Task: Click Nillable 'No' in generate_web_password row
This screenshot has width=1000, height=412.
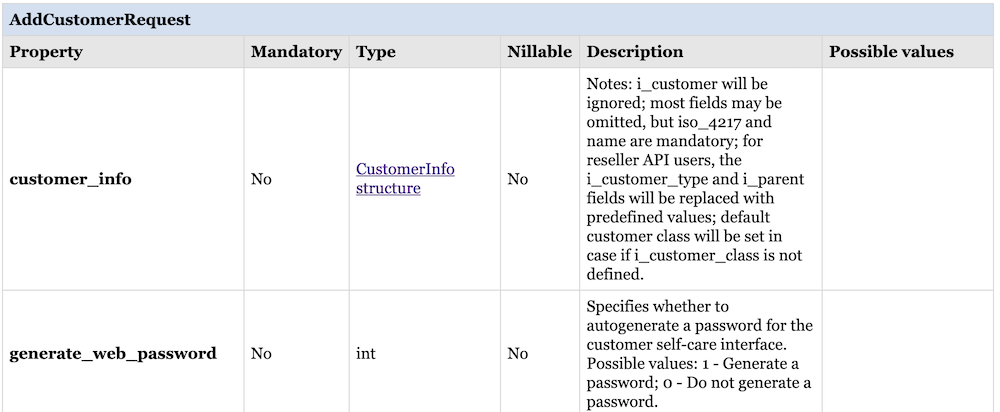Action: (517, 354)
